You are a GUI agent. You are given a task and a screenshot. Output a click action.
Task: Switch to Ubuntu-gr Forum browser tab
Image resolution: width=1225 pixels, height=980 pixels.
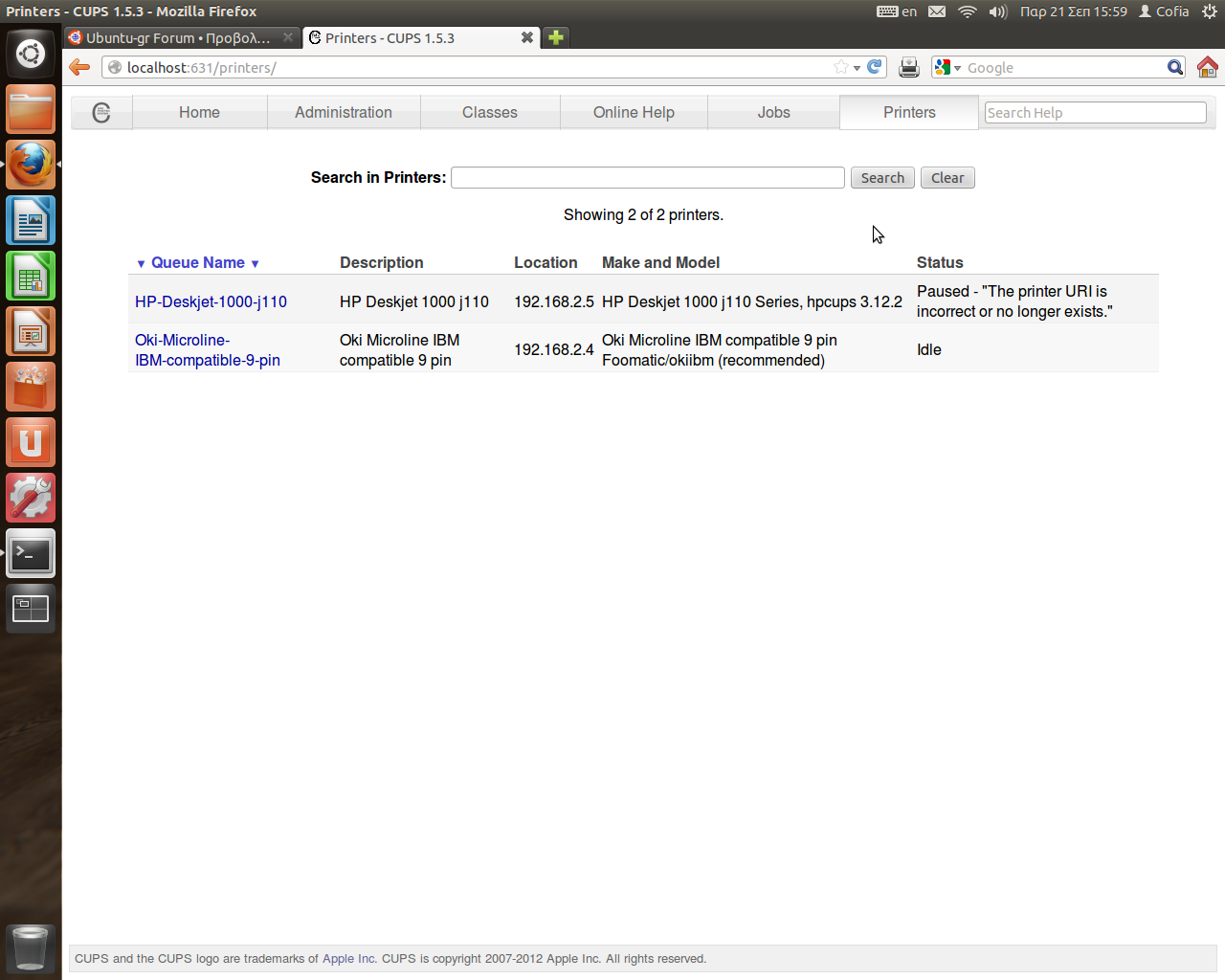pos(178,38)
